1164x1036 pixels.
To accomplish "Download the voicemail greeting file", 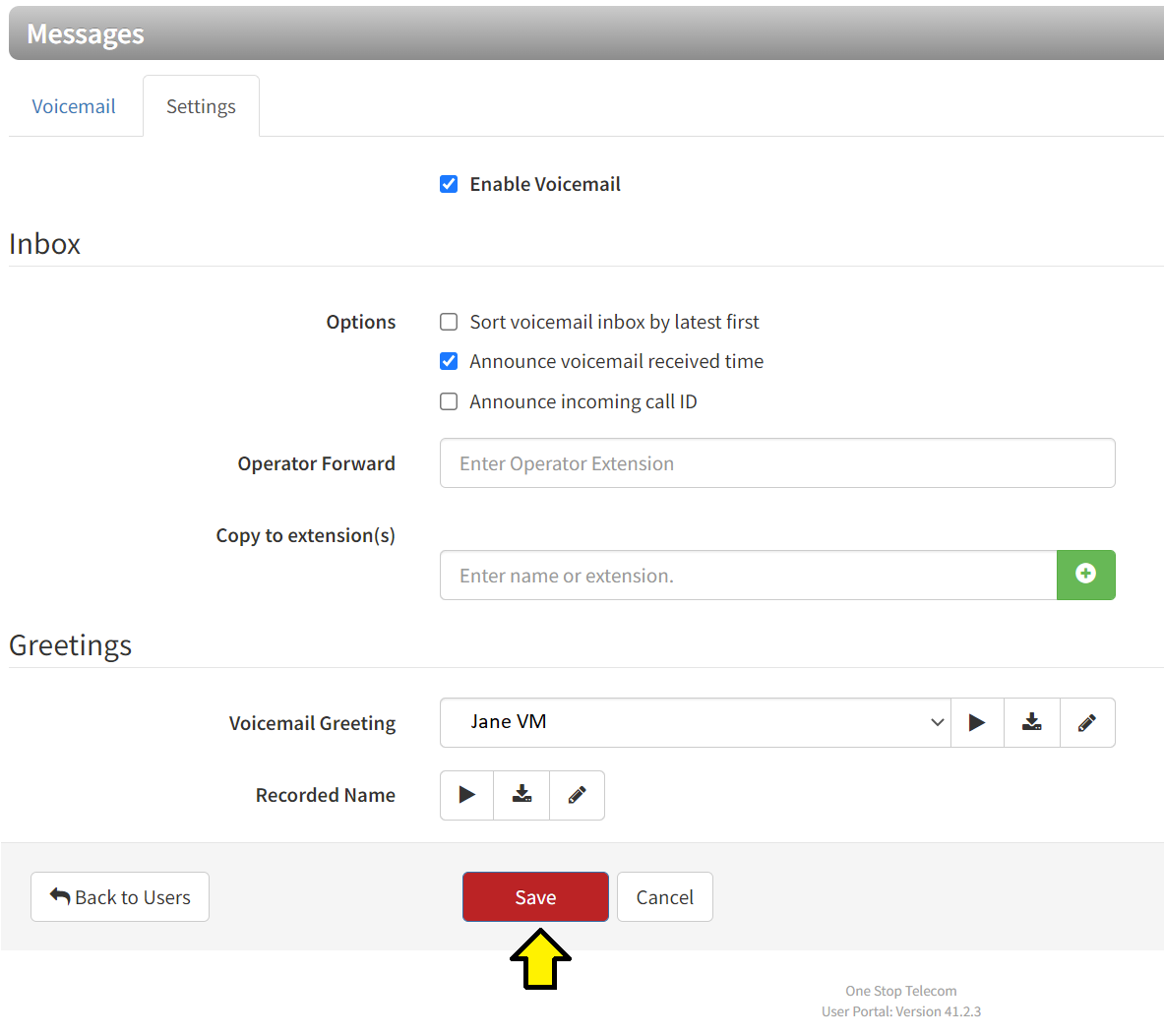I will click(1032, 722).
